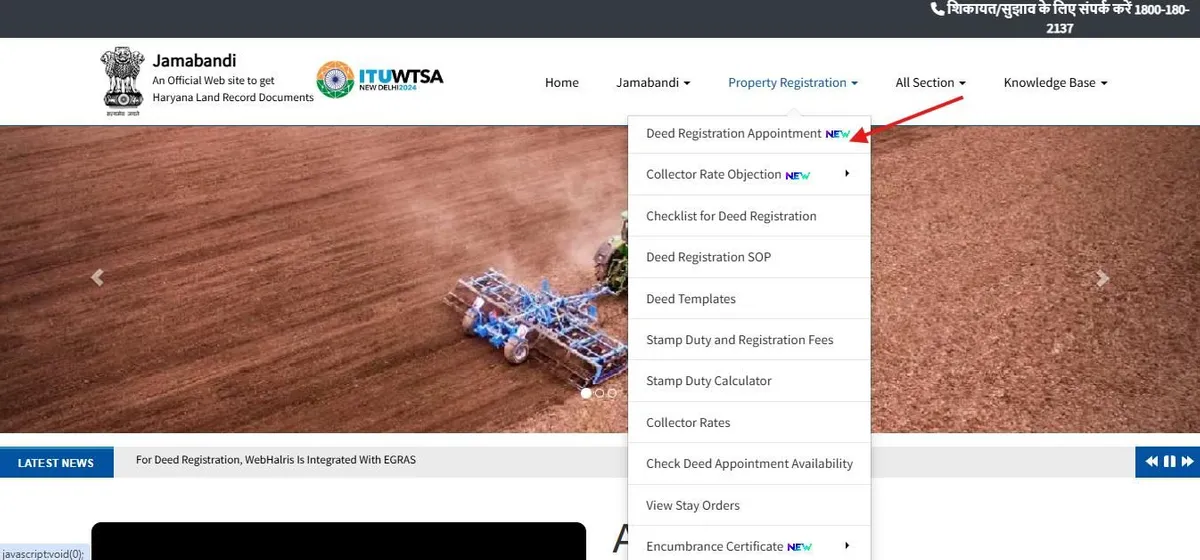1200x560 pixels.
Task: Go to the Home page link
Action: click(x=561, y=83)
